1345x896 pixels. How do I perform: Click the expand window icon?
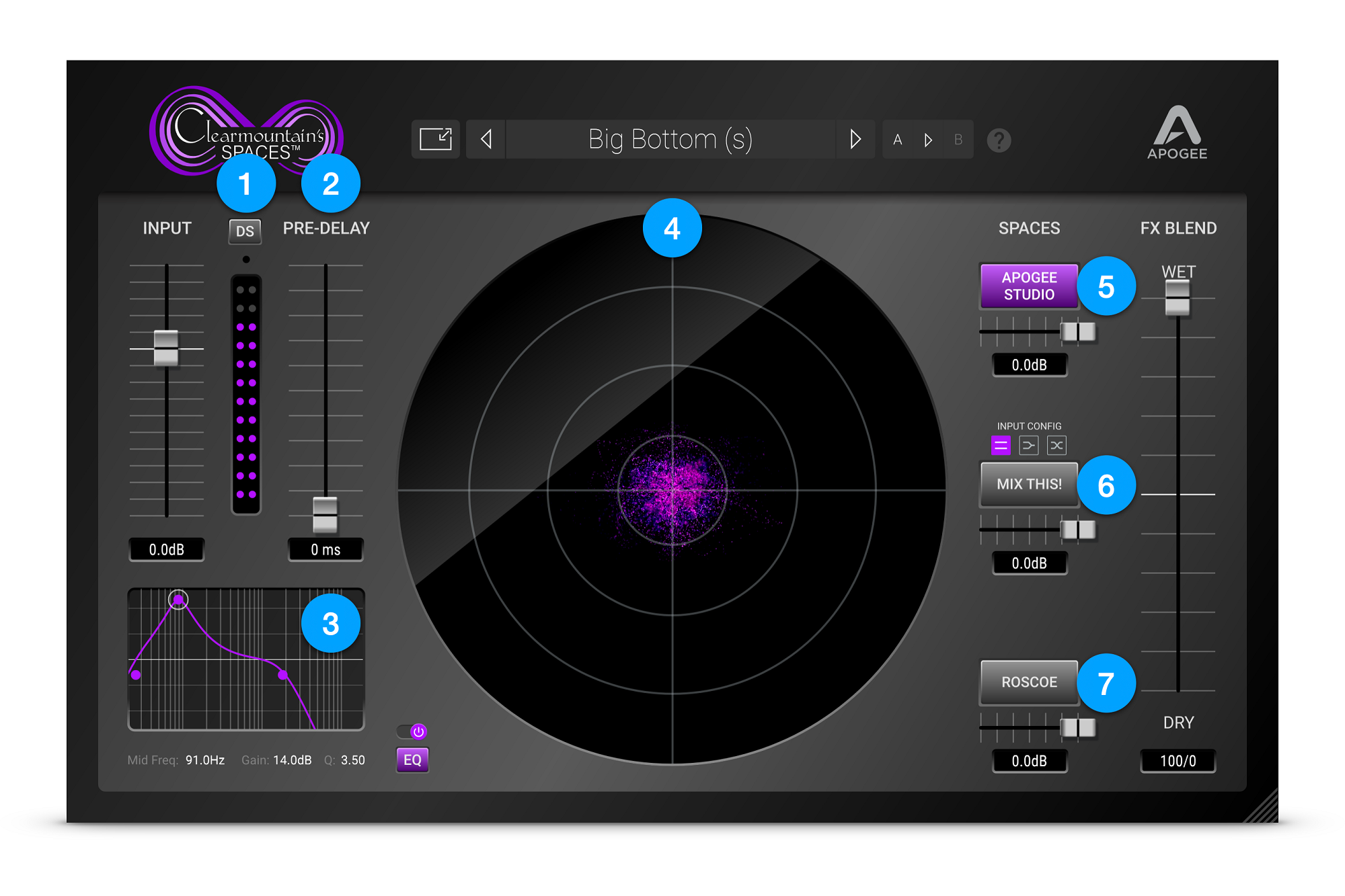point(435,139)
